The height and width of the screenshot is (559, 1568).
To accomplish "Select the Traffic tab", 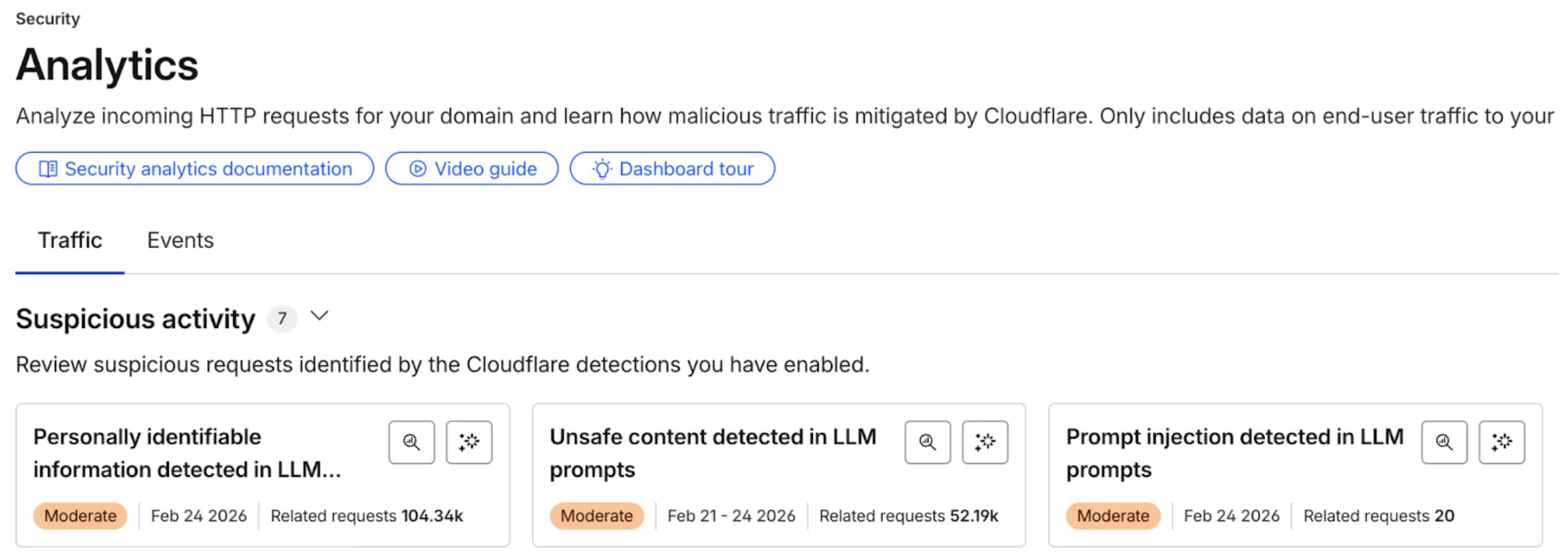I will click(70, 240).
